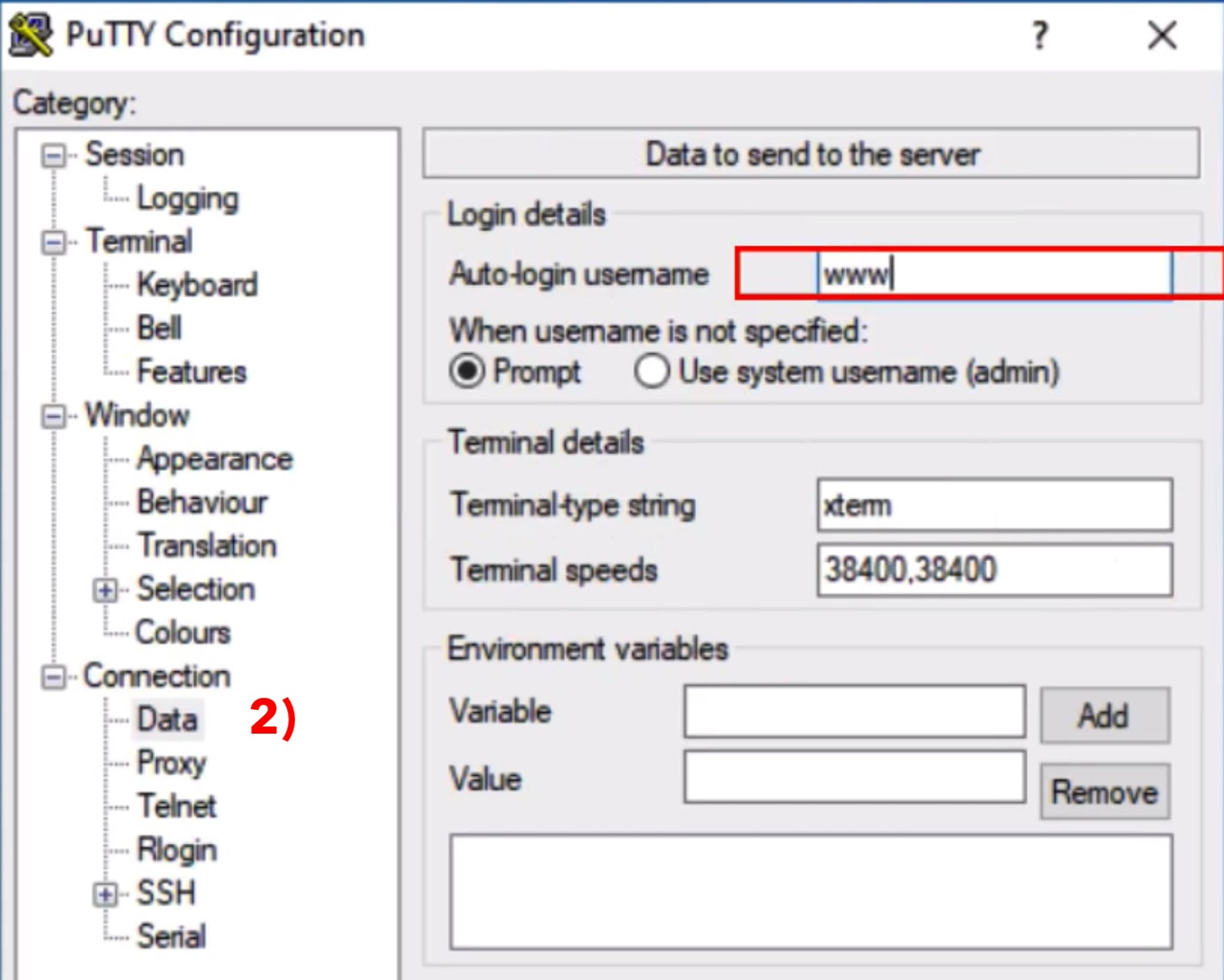Click the Add environment variable button
1224x980 pixels.
pyautogui.click(x=1105, y=715)
